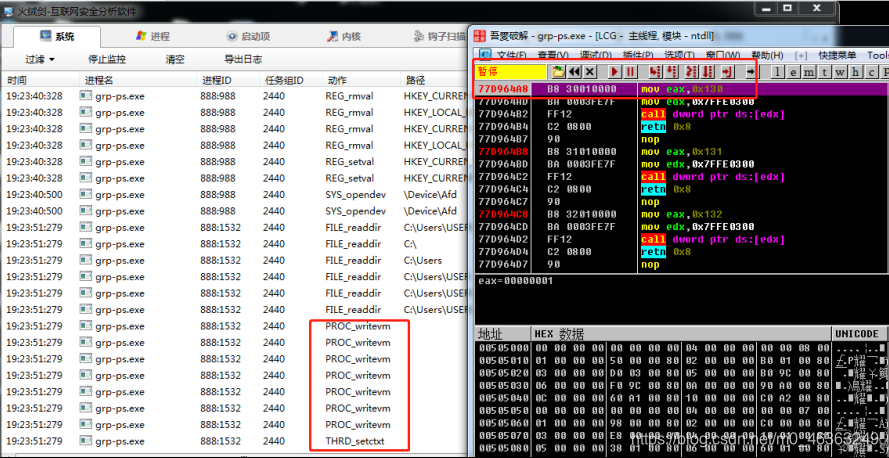Click the Open file icon in debugger toolbar
The image size is (889, 458).
(558, 72)
